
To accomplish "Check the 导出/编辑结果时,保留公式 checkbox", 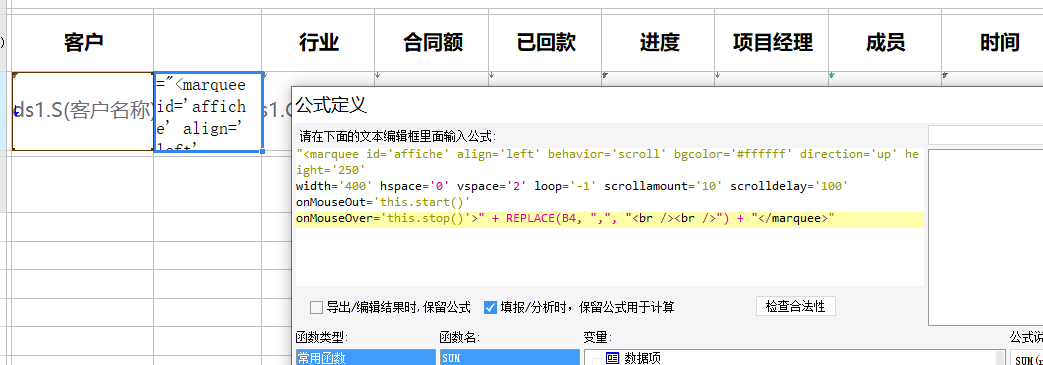I will click(317, 308).
